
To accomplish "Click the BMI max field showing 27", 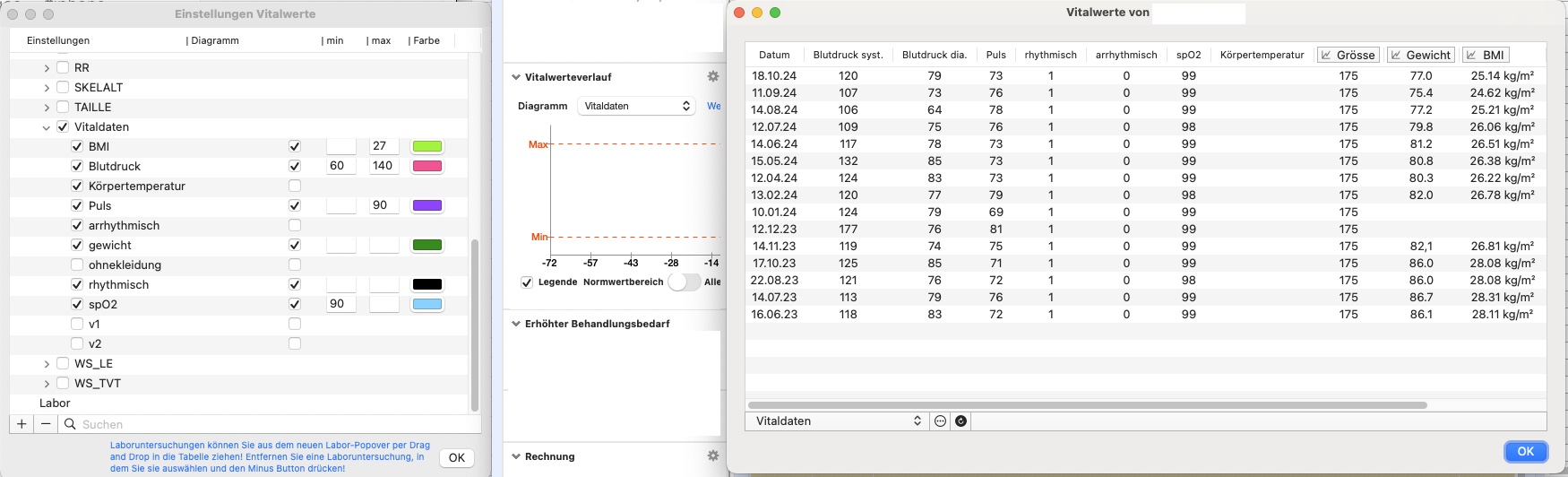I will [x=383, y=146].
